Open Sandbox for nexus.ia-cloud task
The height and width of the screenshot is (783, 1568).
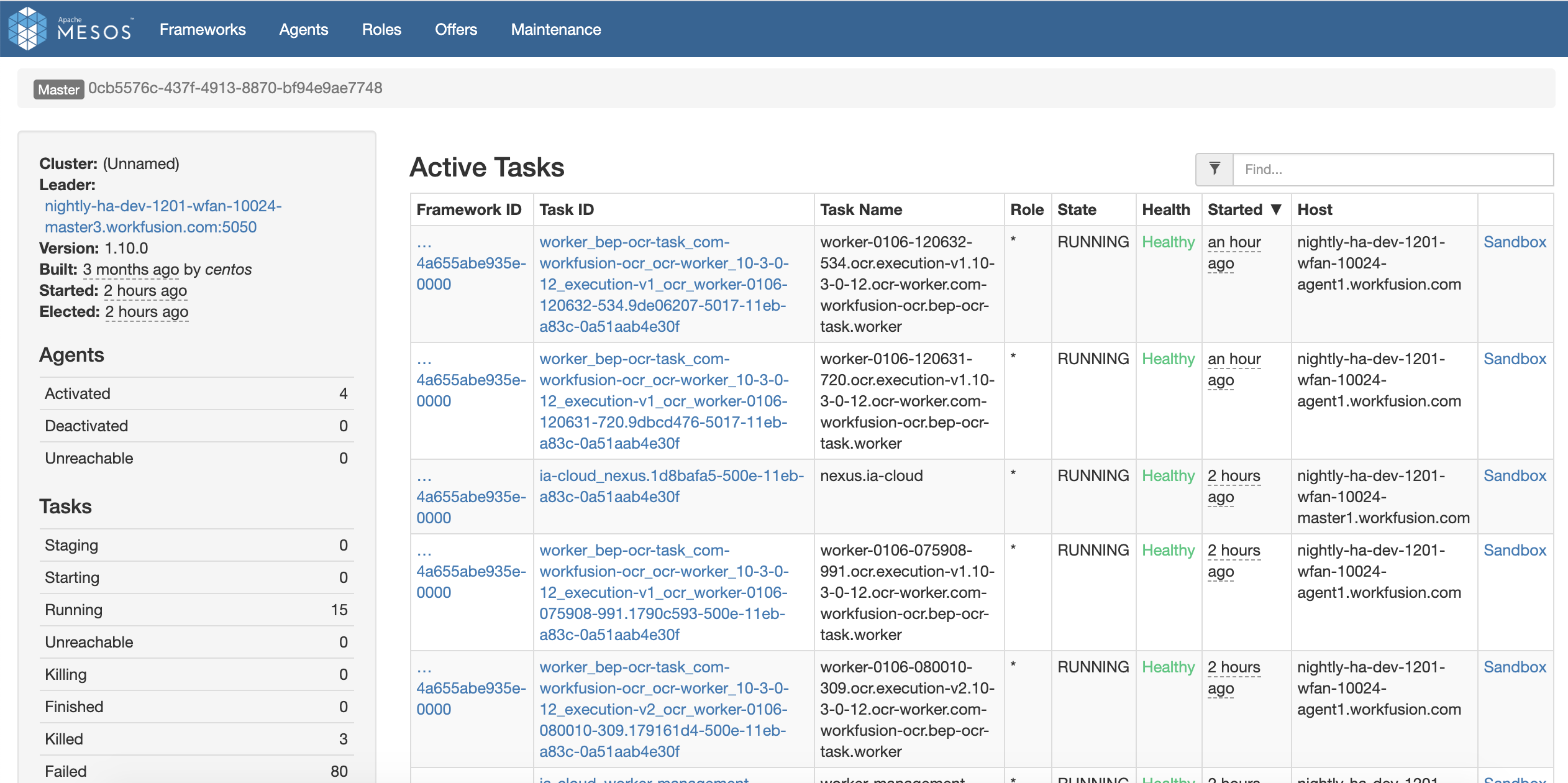click(1515, 475)
